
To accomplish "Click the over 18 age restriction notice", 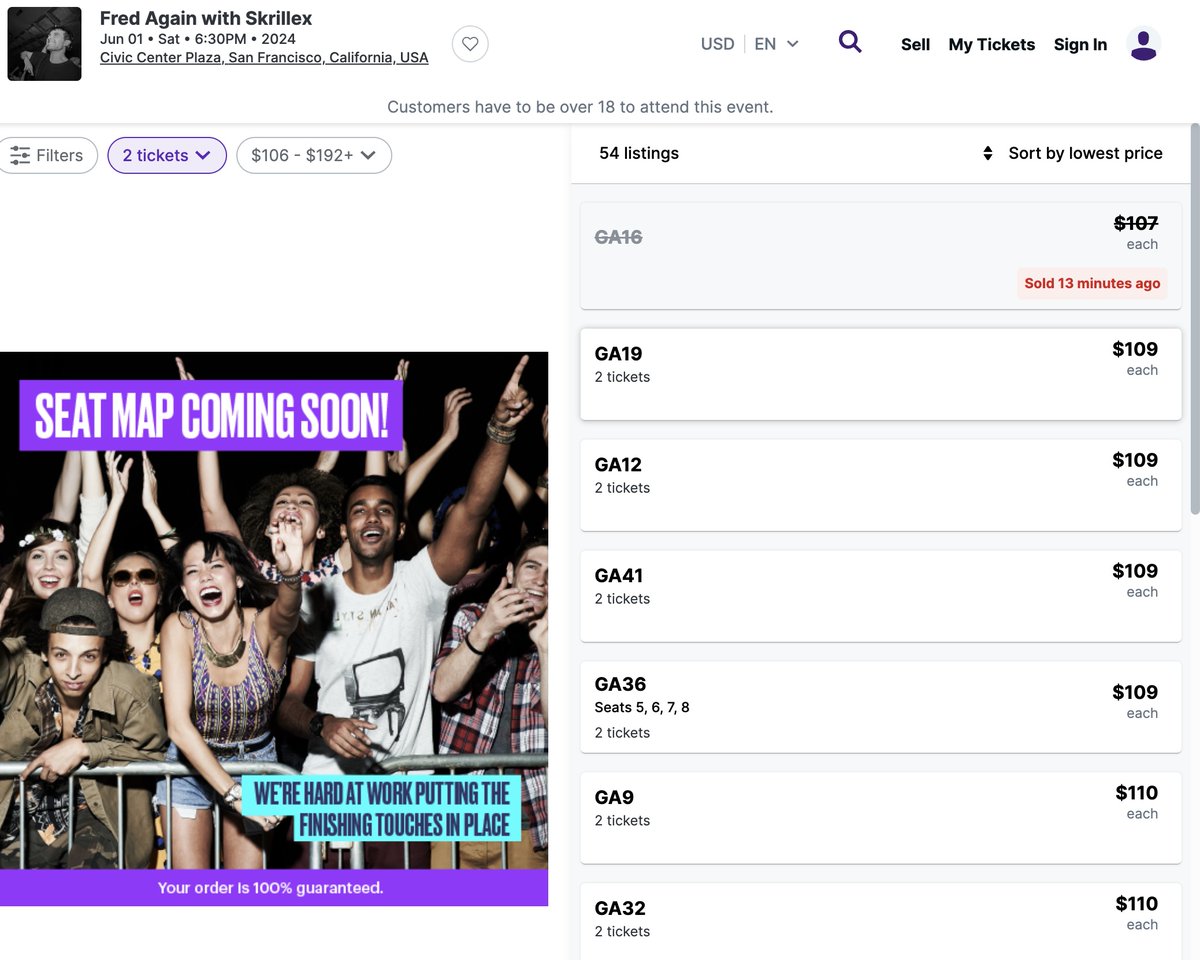I will pyautogui.click(x=580, y=107).
